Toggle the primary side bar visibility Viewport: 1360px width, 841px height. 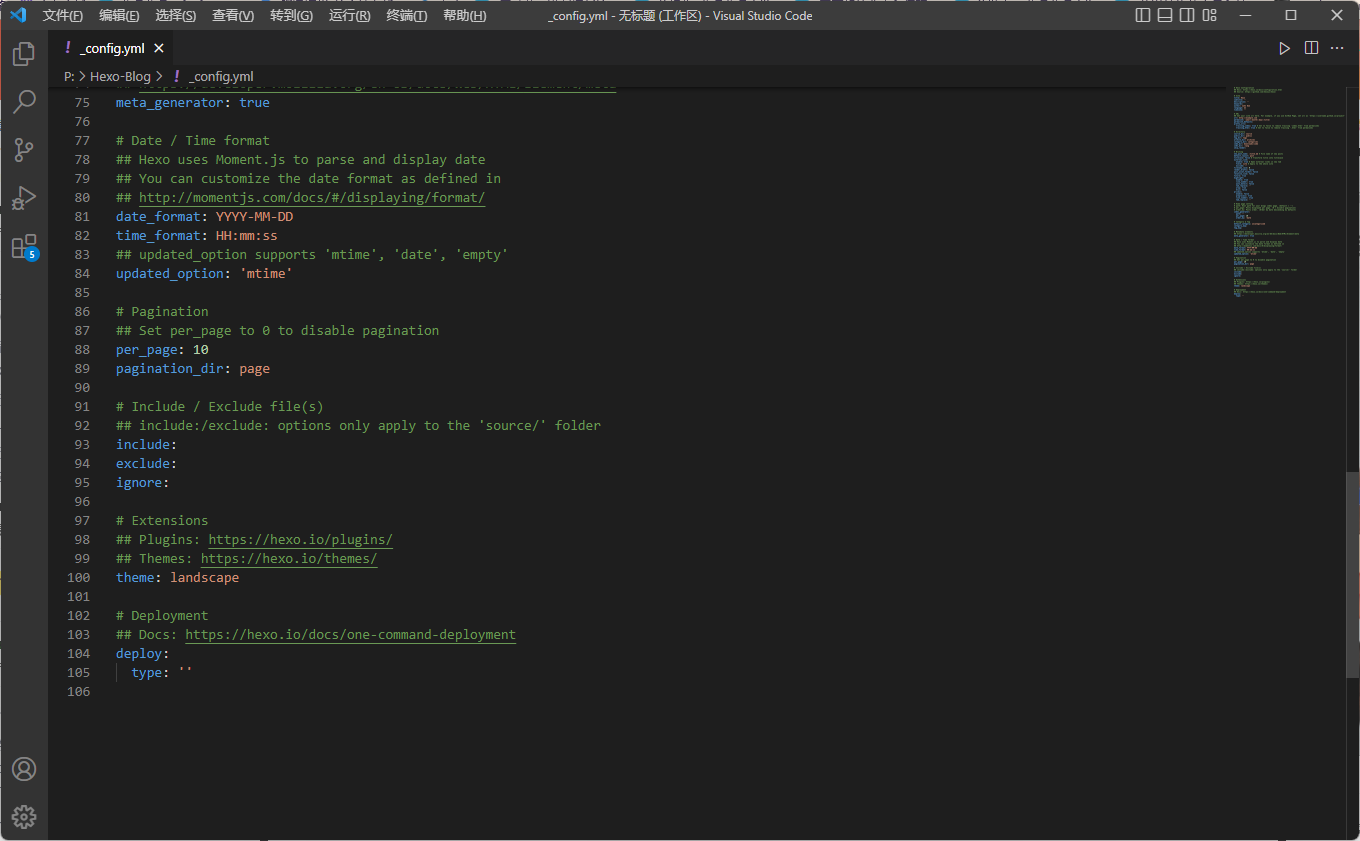point(1143,16)
